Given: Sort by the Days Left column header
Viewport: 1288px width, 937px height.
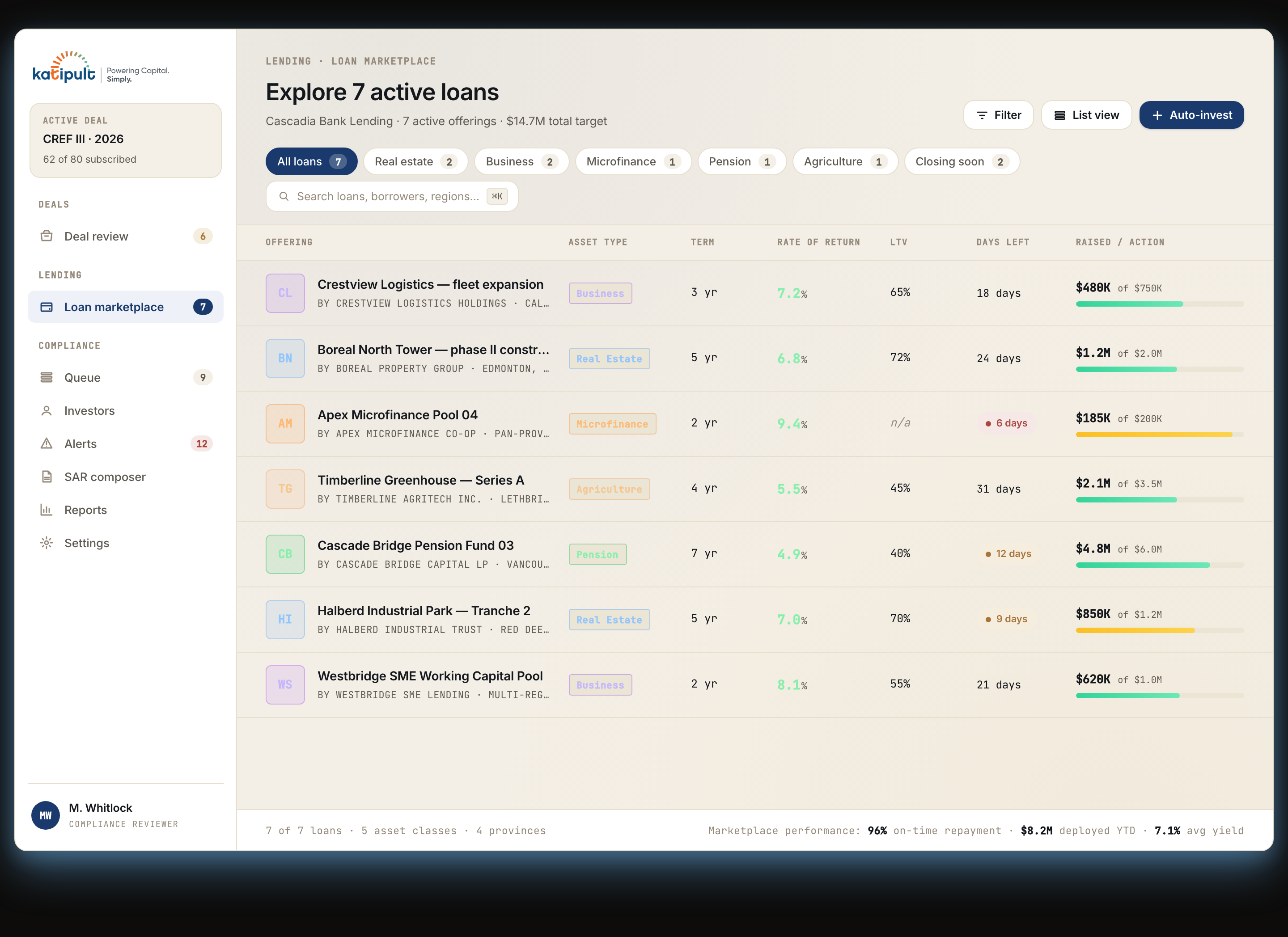Looking at the screenshot, I should point(1002,242).
